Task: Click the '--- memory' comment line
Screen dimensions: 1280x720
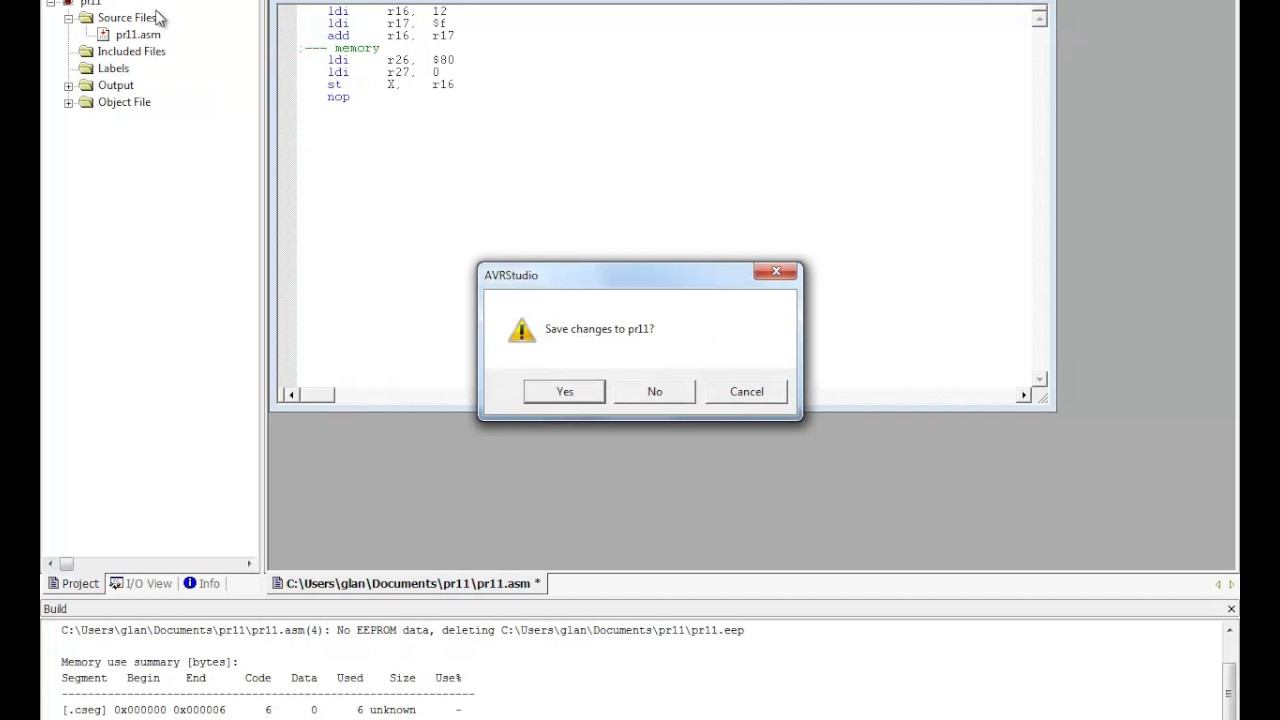Action: (x=340, y=48)
